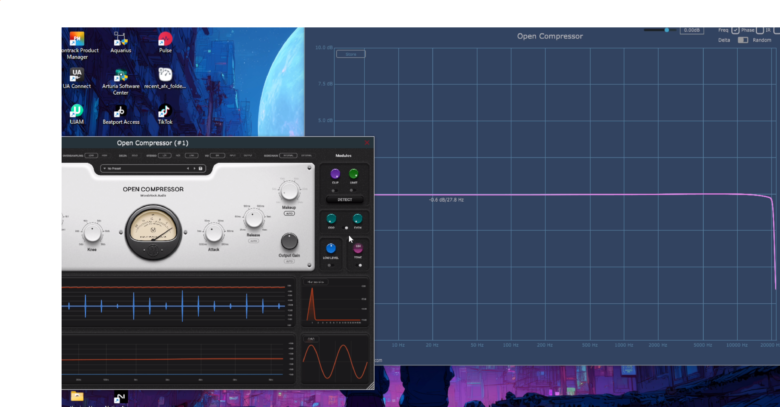
Task: Enable the Freq checkbox
Action: (x=736, y=30)
